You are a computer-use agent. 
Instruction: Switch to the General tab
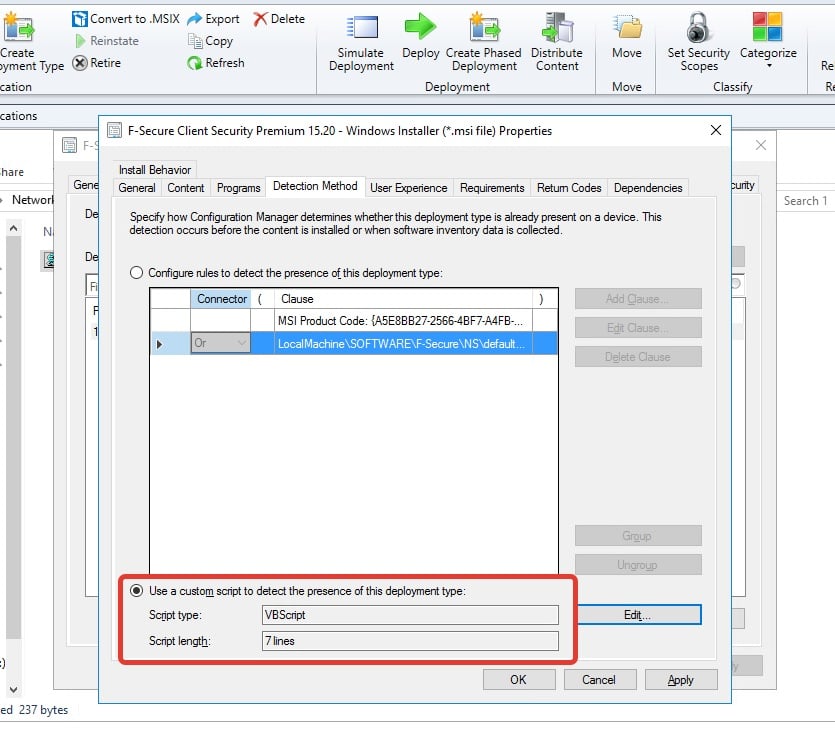pos(137,187)
